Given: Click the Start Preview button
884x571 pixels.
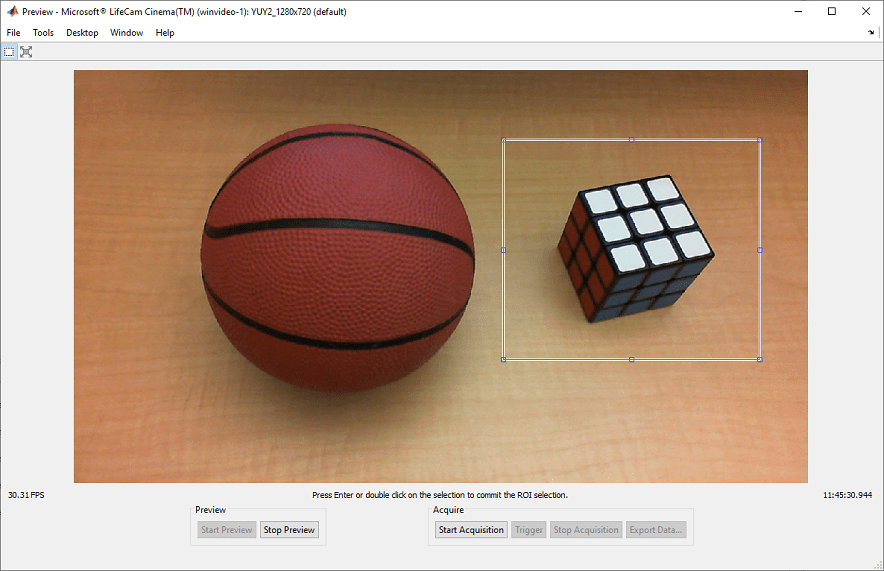Looking at the screenshot, I should coord(227,530).
